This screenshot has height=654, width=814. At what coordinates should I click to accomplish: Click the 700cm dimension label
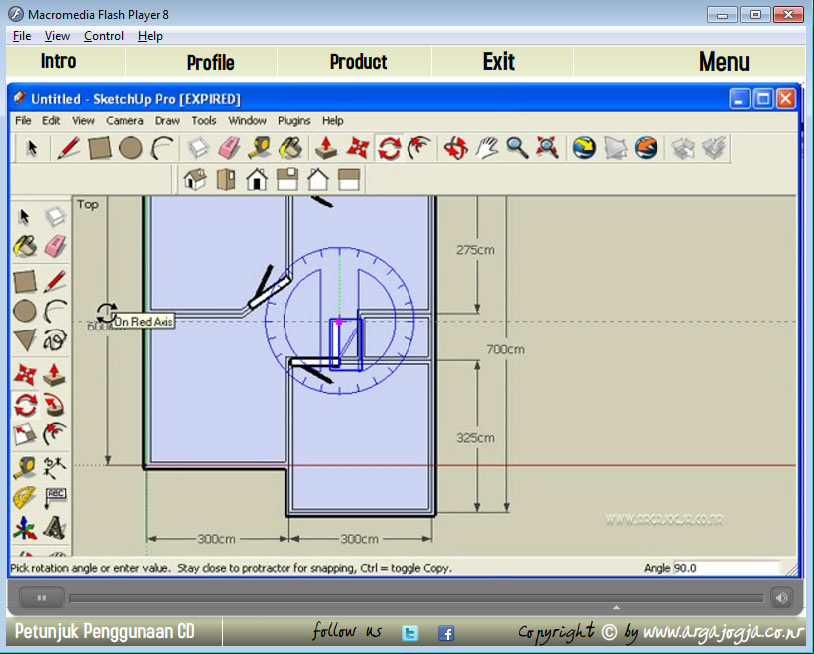[x=505, y=349]
